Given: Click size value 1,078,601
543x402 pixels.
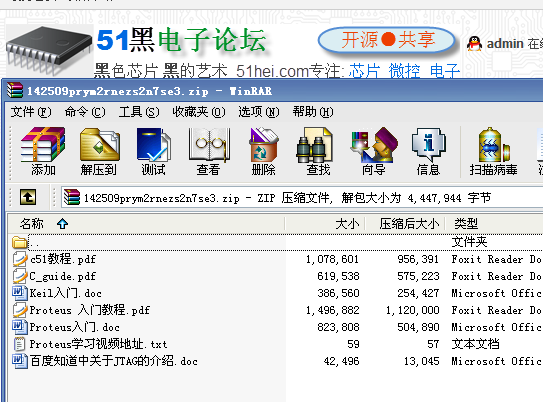Looking at the screenshot, I should tap(332, 259).
